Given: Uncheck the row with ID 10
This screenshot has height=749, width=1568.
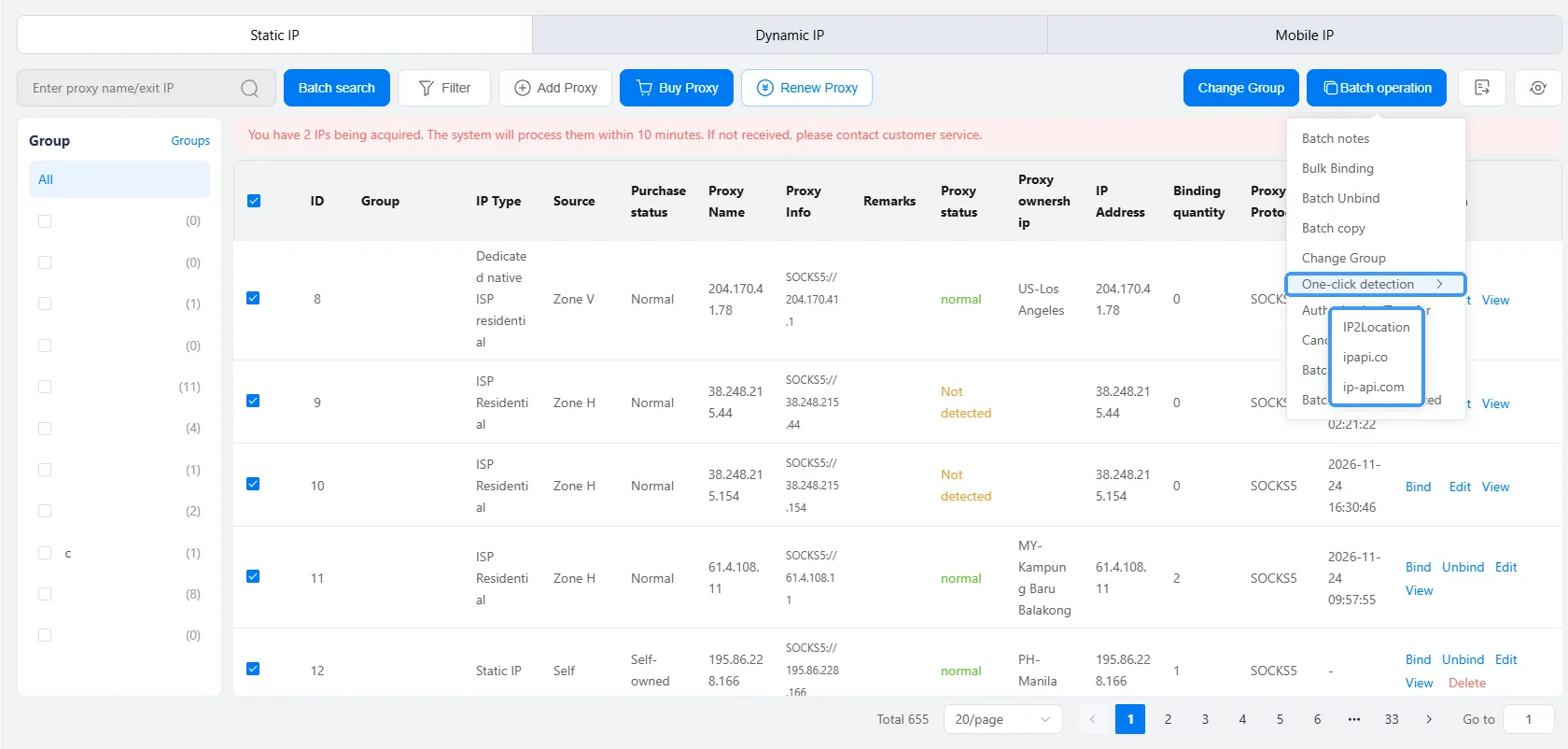Looking at the screenshot, I should click(x=253, y=485).
